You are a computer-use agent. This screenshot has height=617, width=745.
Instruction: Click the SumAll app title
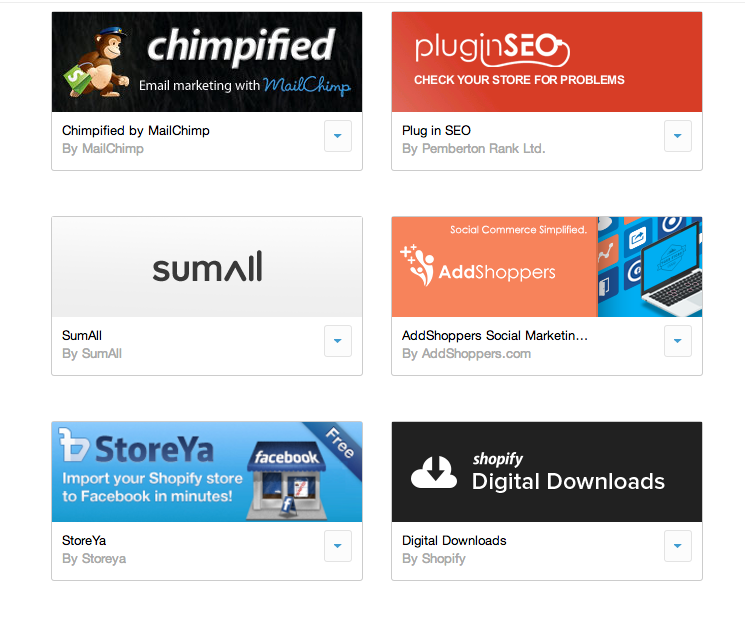82,335
